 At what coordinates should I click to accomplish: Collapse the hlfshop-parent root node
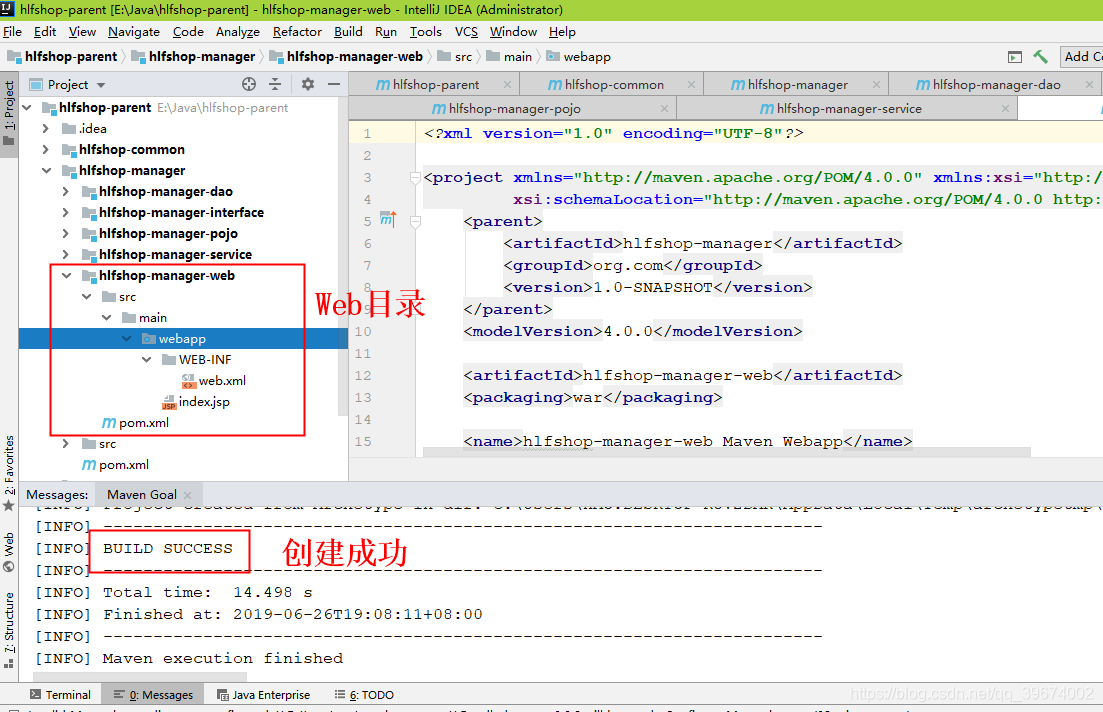coord(27,108)
